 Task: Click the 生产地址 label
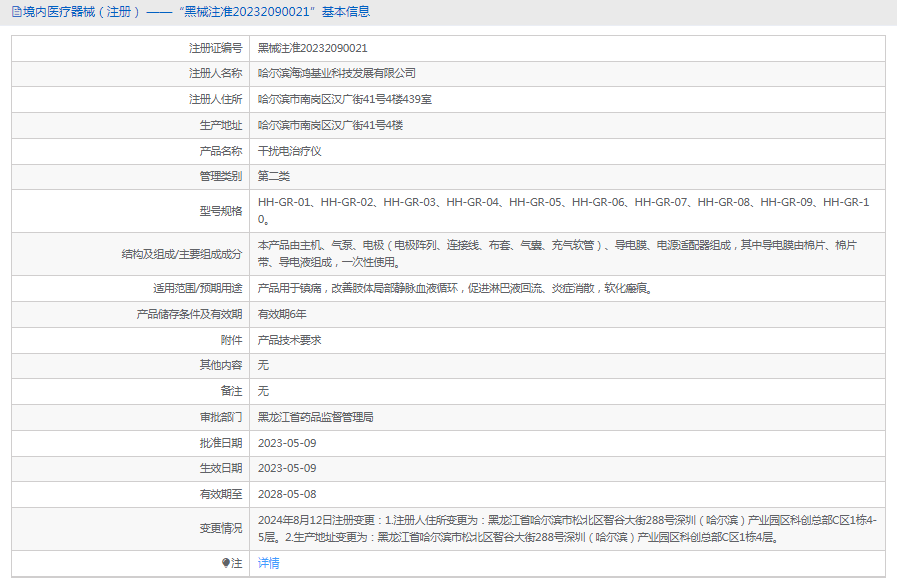coord(221,125)
